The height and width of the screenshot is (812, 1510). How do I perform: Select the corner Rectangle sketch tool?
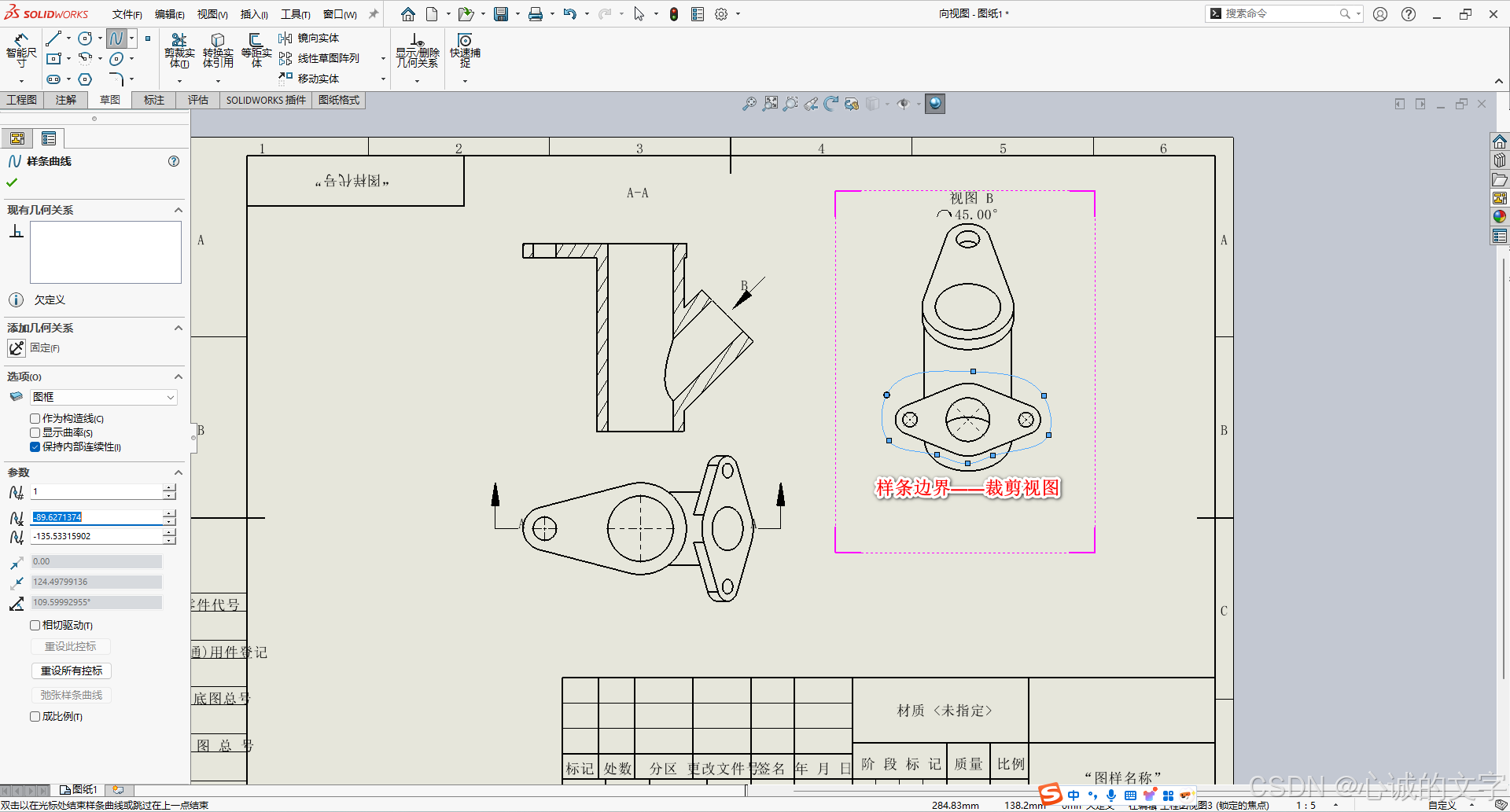pyautogui.click(x=53, y=59)
